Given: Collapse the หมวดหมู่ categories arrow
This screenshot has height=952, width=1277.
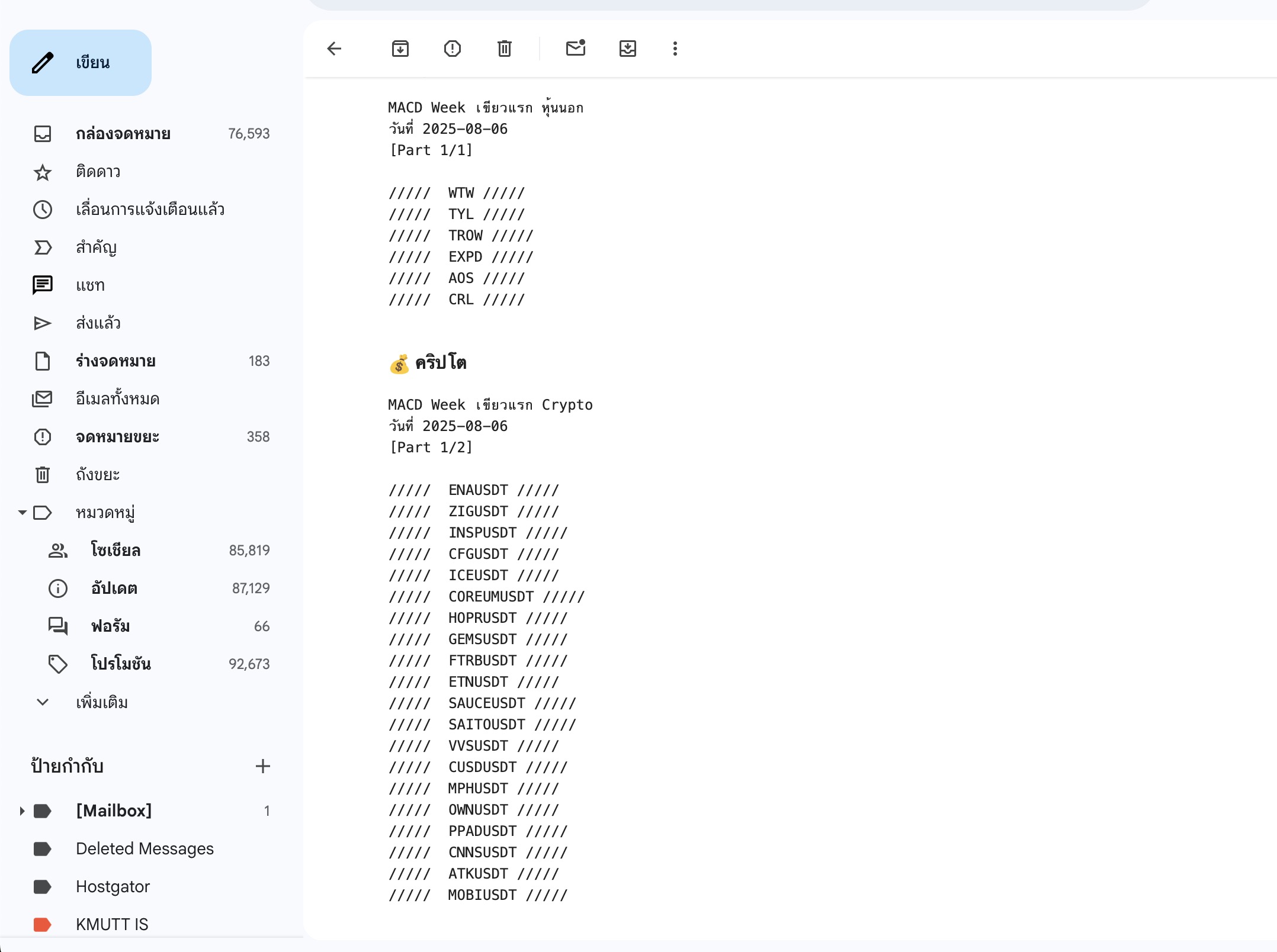Looking at the screenshot, I should [x=23, y=513].
